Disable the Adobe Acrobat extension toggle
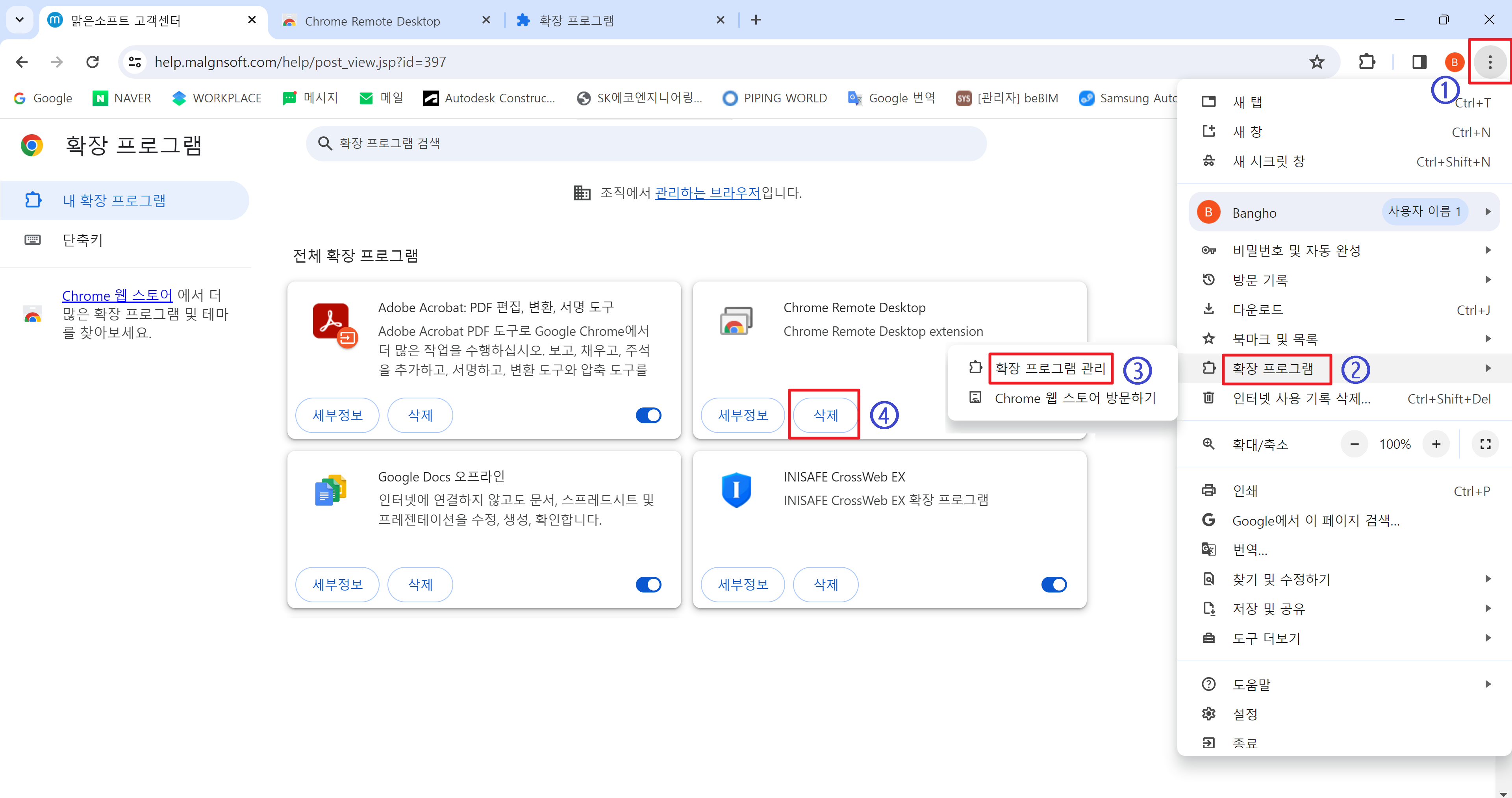Viewport: 1512px width, 798px height. [x=648, y=415]
